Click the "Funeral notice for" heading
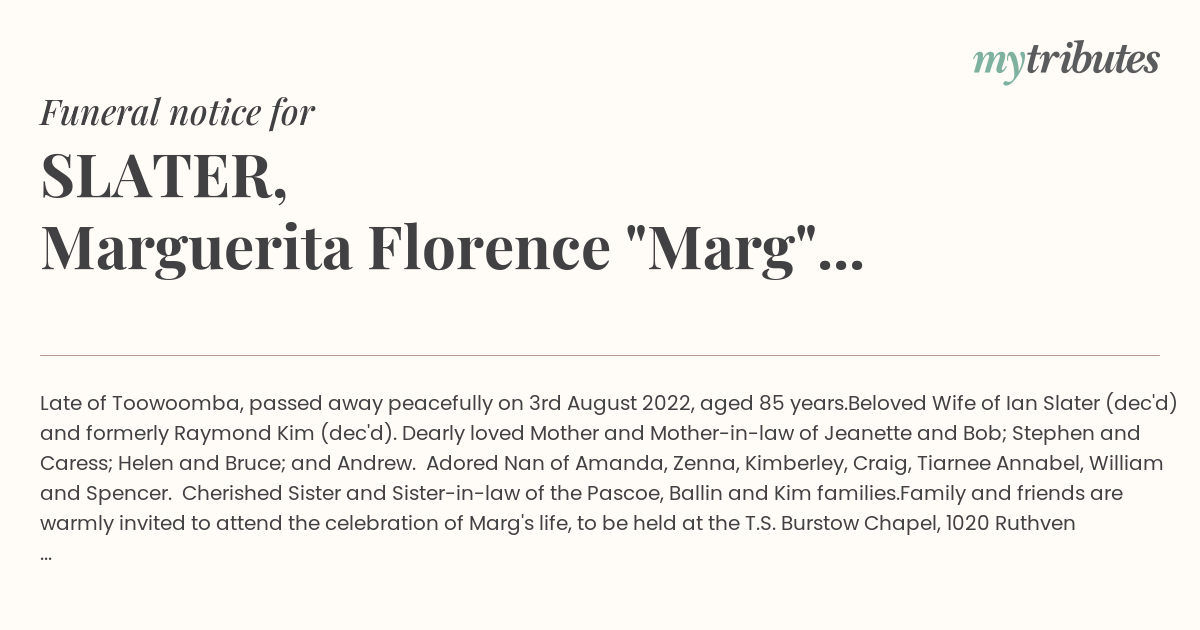Screen dimensions: 1200x630 click(178, 113)
